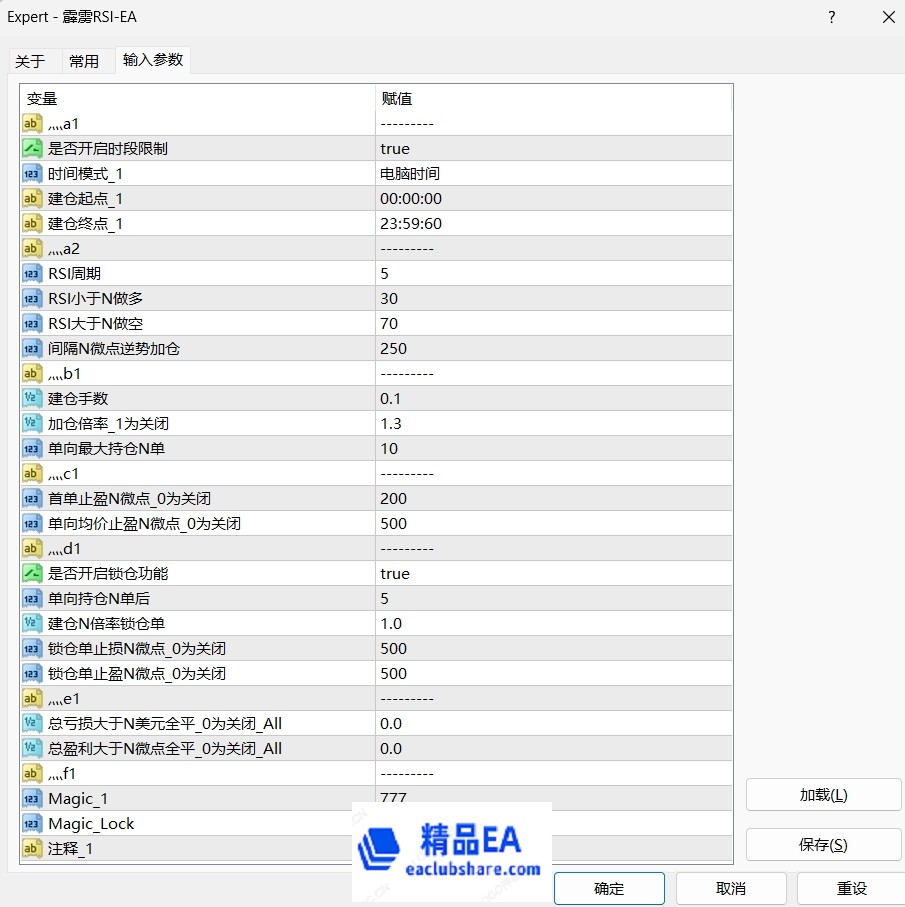Screen dimensions: 905x907
Task: Click the icon beside 加仓倍率_1为关闭
Action: [32, 424]
